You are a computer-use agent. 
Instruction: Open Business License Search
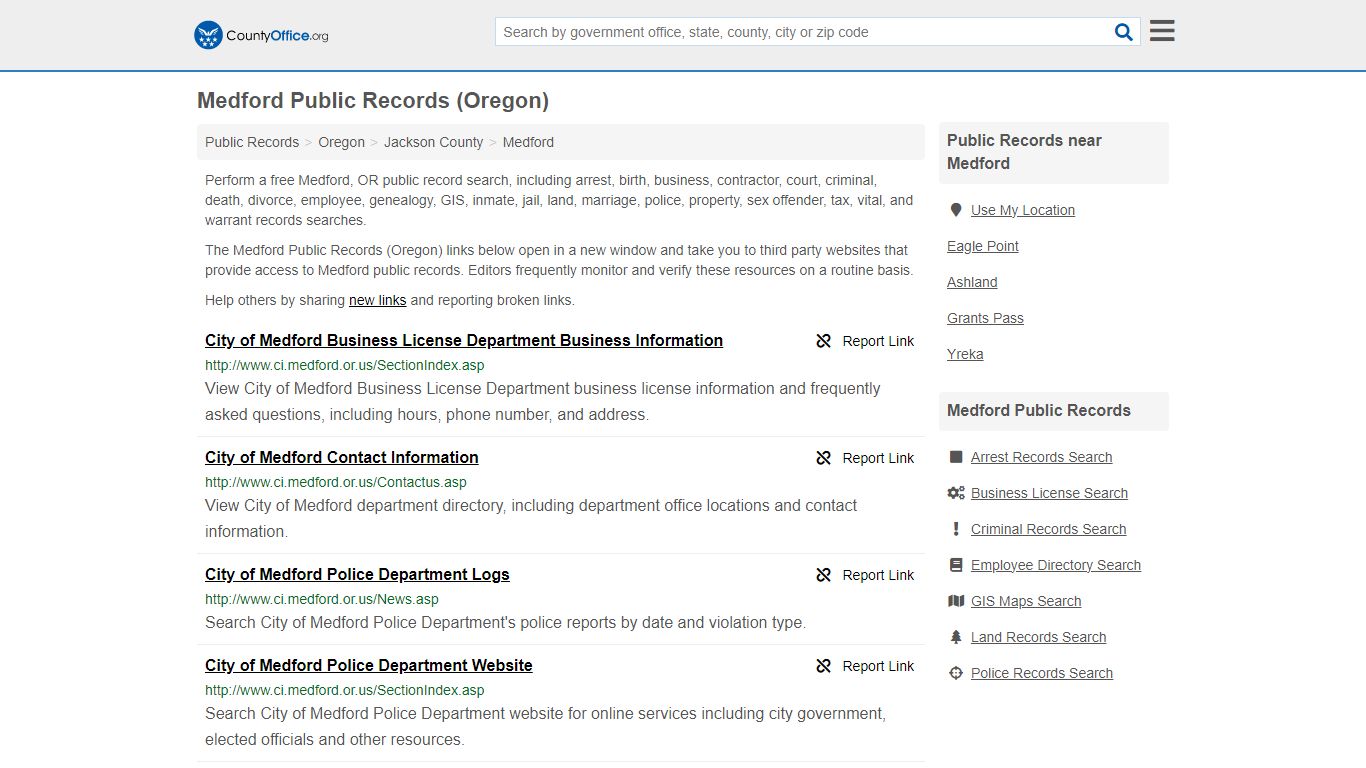(1049, 493)
